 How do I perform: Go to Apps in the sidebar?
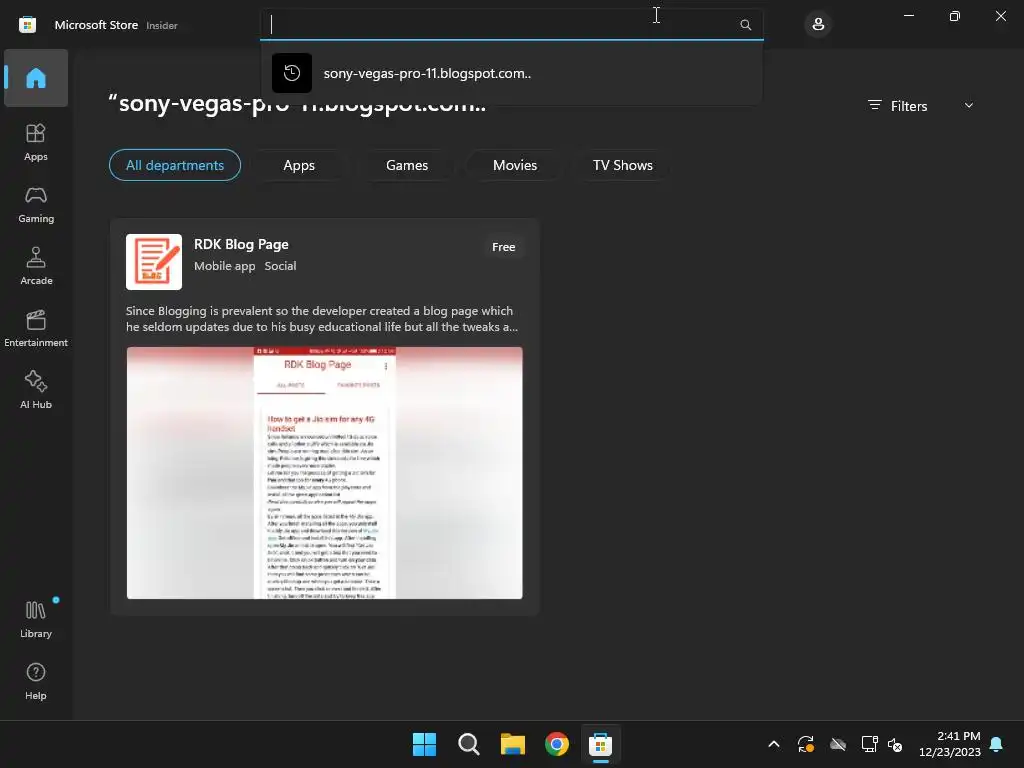pos(36,142)
